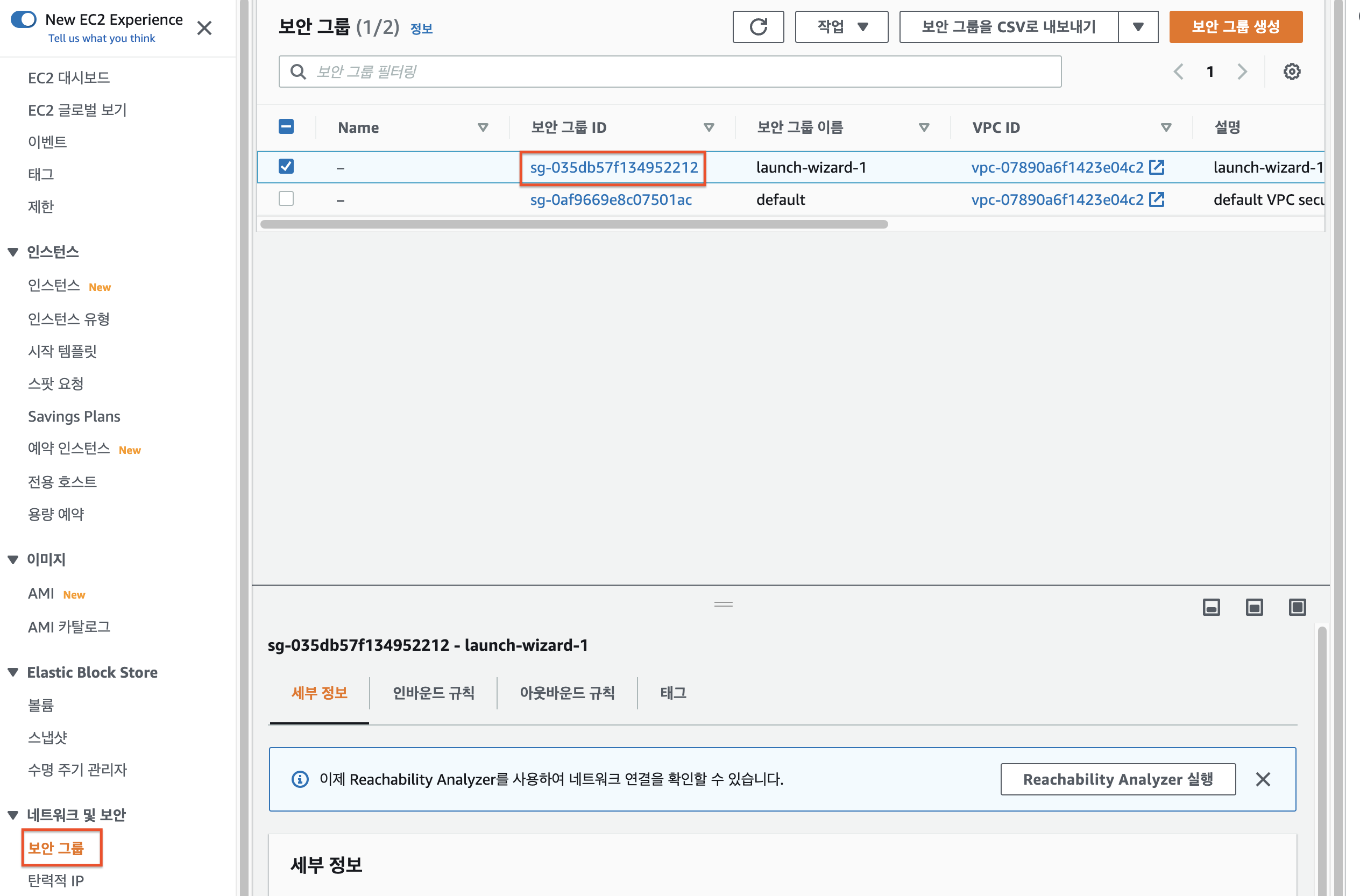This screenshot has width=1360, height=896.
Task: Toggle New EC2 Experience switch
Action: click(24, 19)
